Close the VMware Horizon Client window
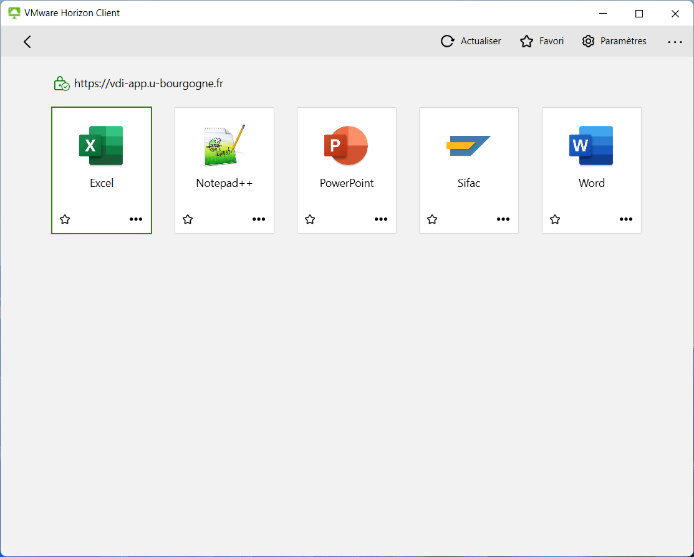The image size is (694, 557). coord(675,13)
